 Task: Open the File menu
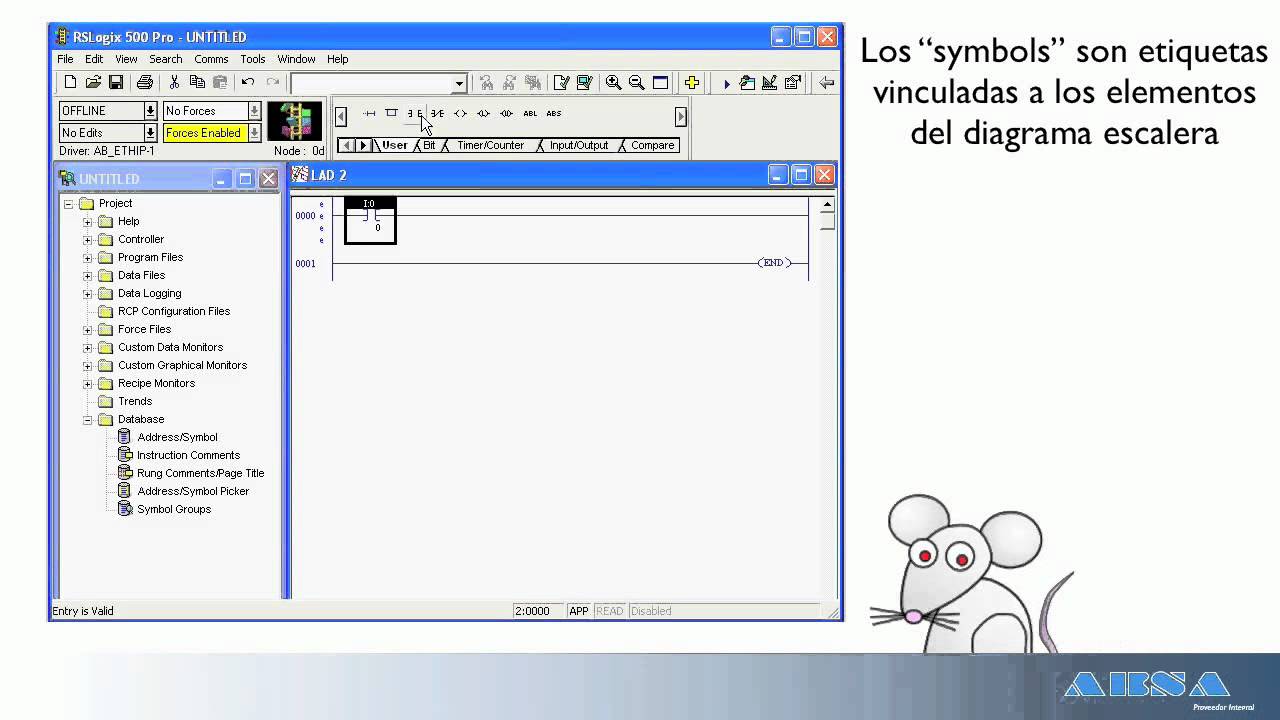(65, 59)
